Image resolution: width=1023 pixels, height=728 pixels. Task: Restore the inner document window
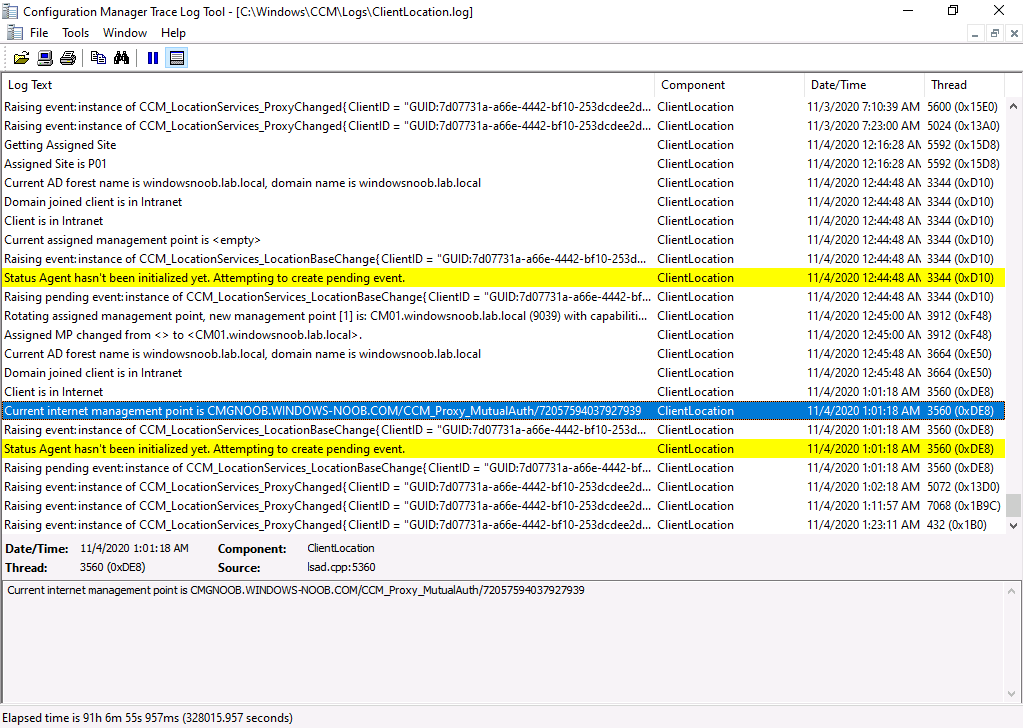point(994,33)
